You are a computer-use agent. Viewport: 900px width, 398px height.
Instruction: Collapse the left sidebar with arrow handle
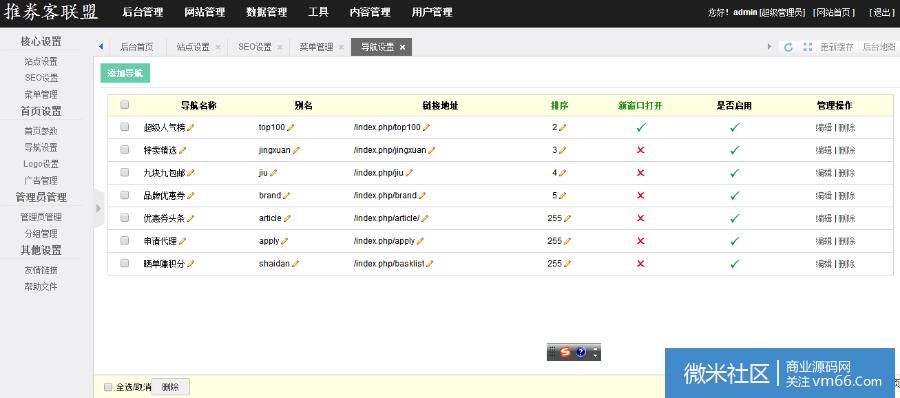click(x=98, y=208)
